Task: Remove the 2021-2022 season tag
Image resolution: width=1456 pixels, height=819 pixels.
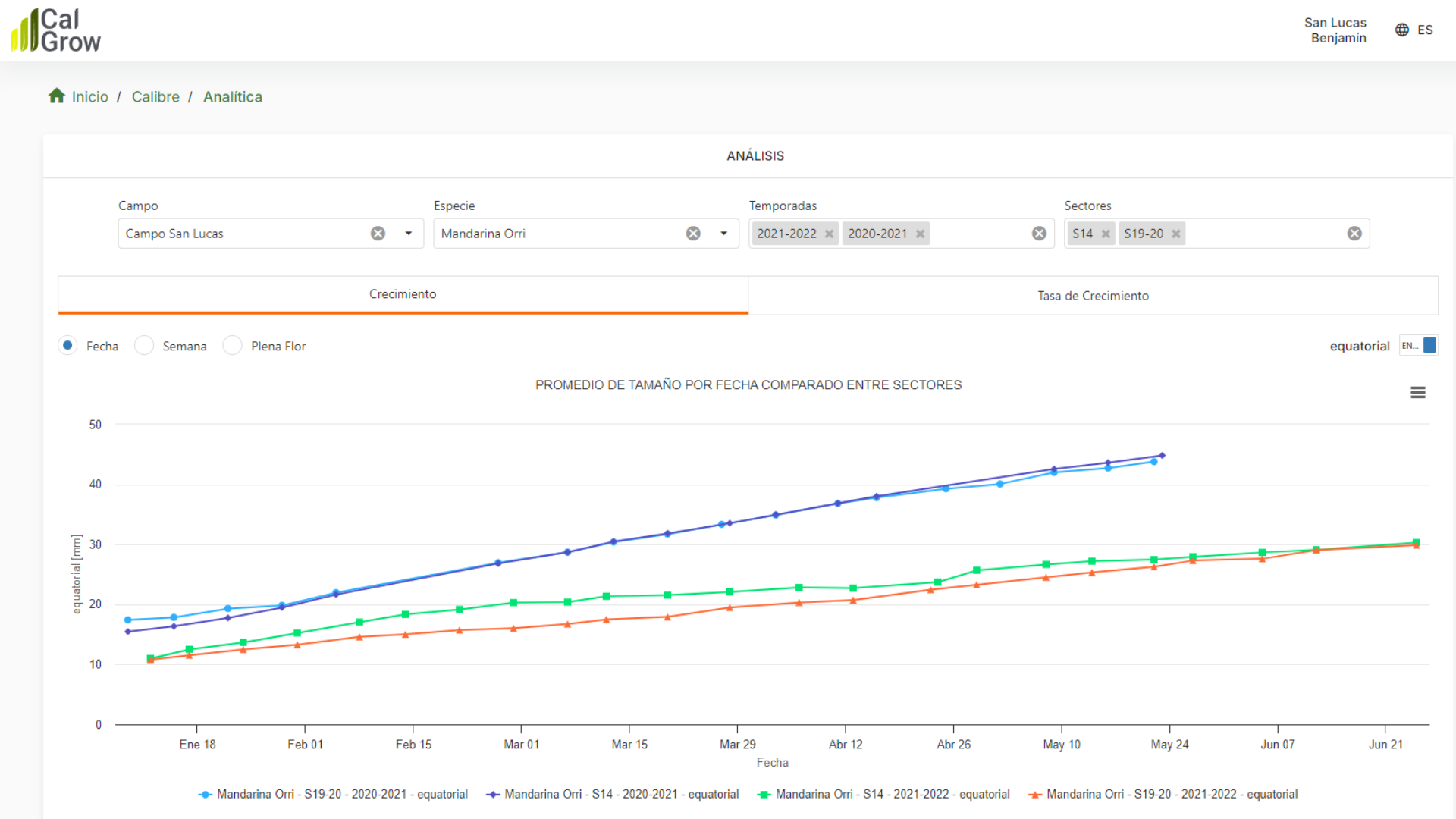Action: click(x=830, y=234)
